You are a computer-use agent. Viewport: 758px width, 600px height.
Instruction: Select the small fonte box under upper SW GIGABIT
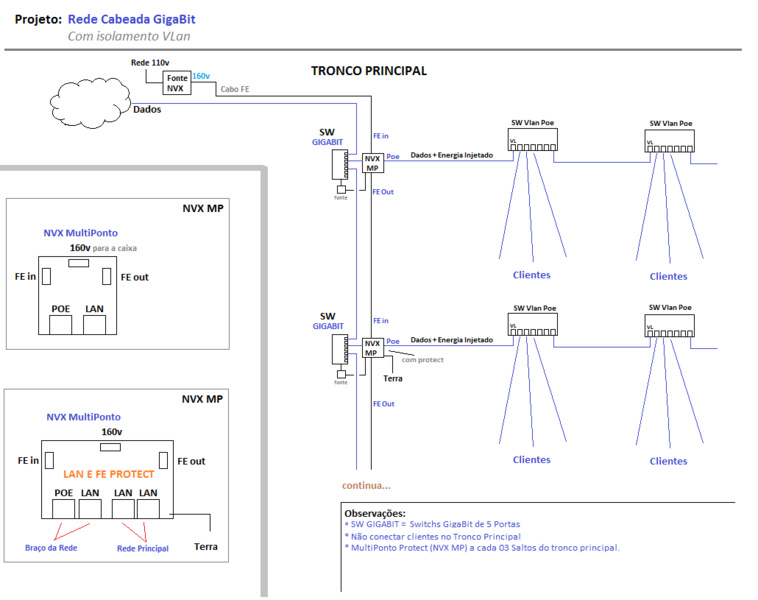[x=341, y=190]
